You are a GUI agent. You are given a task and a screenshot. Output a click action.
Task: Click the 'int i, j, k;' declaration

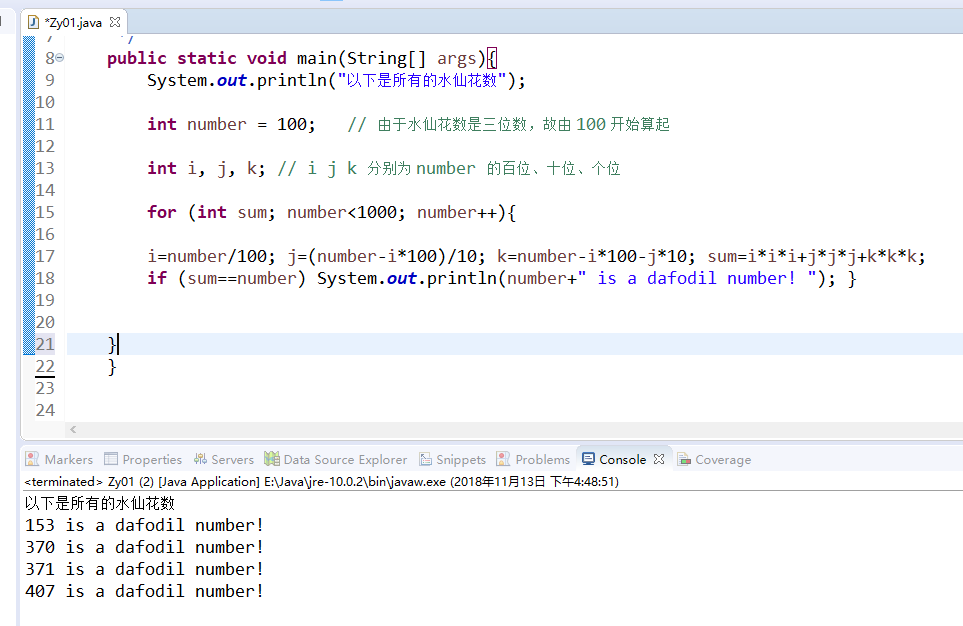pos(206,168)
